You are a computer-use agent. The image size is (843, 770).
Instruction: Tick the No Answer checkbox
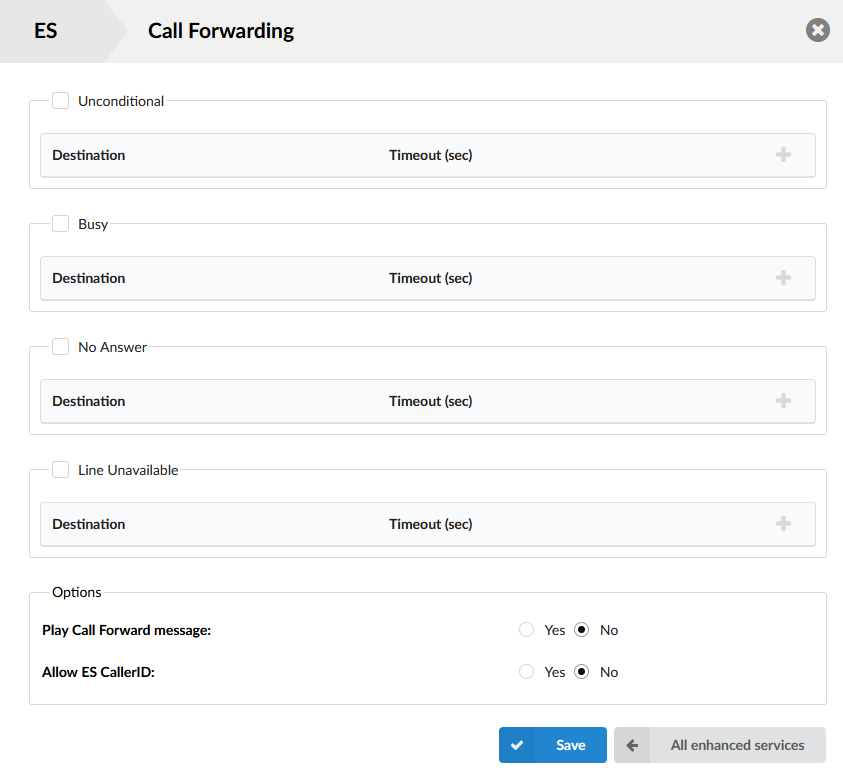pos(61,347)
